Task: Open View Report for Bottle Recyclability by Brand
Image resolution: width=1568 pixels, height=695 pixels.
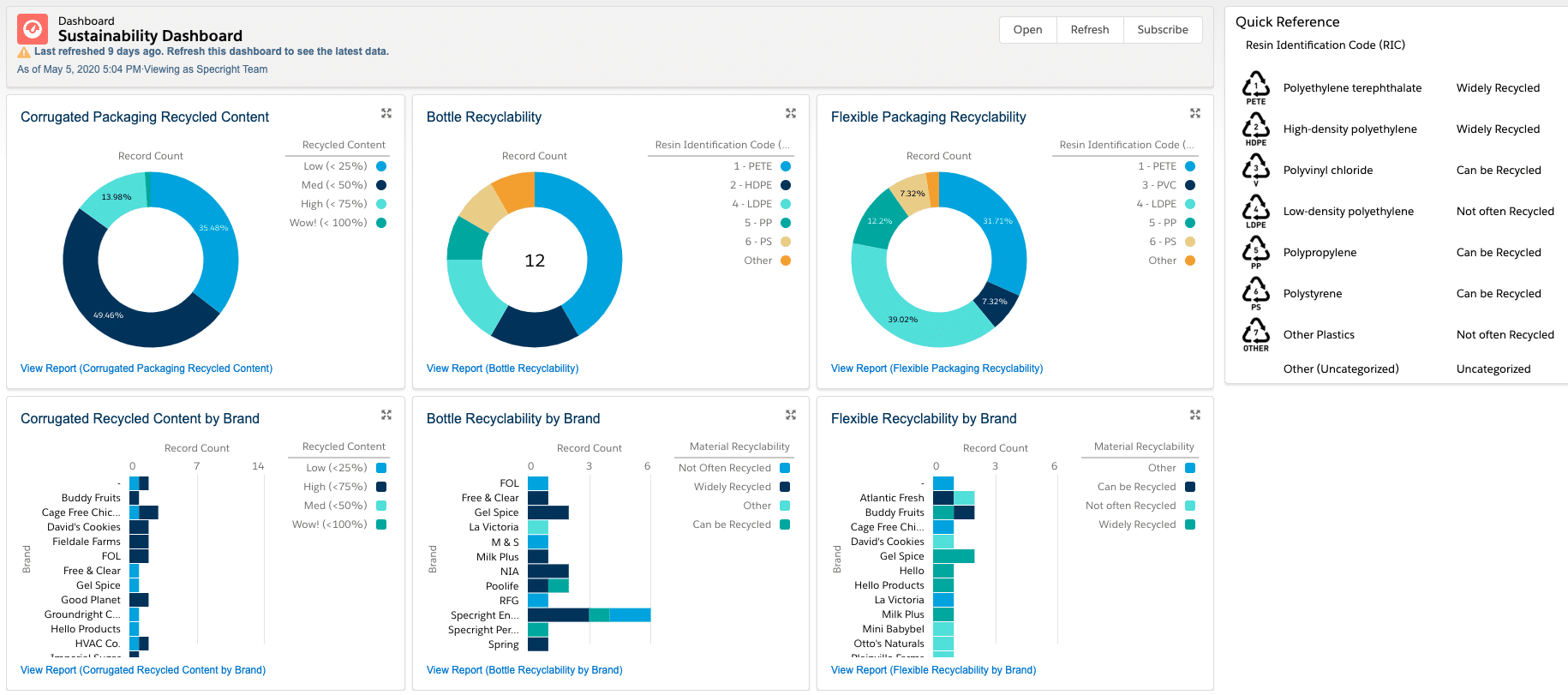Action: (x=524, y=670)
